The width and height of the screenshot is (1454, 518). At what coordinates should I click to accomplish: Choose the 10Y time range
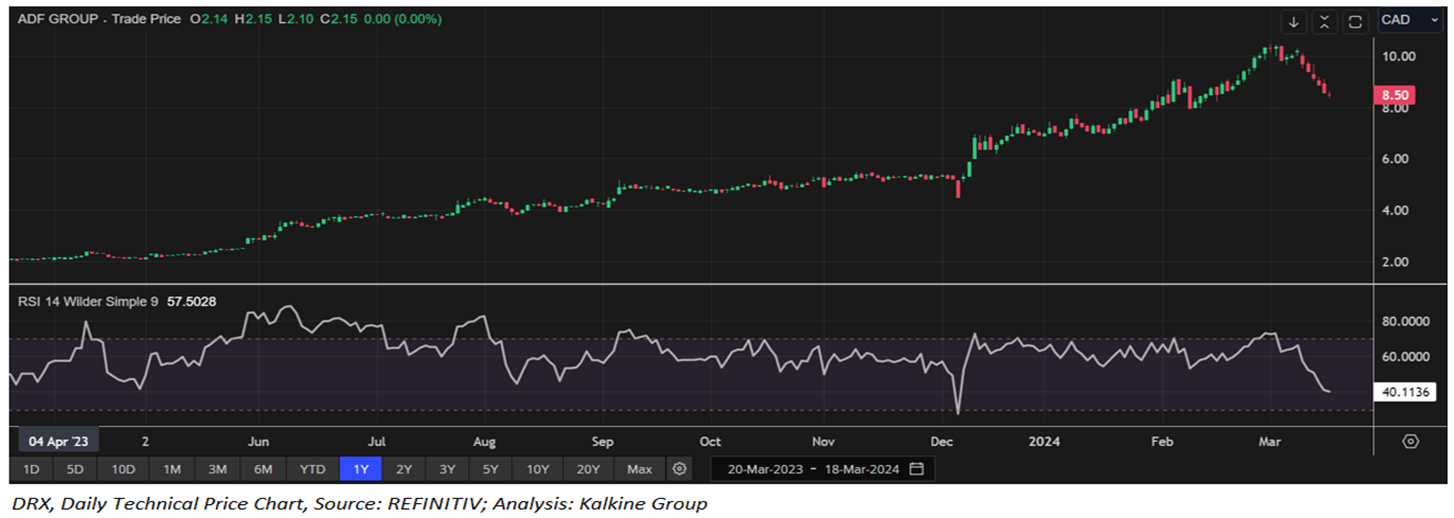(x=538, y=469)
